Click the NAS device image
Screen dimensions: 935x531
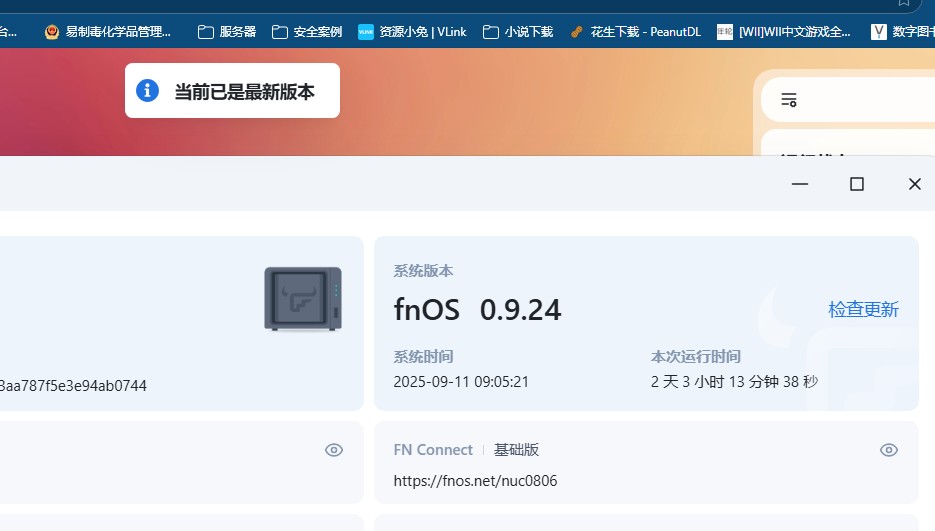[303, 298]
